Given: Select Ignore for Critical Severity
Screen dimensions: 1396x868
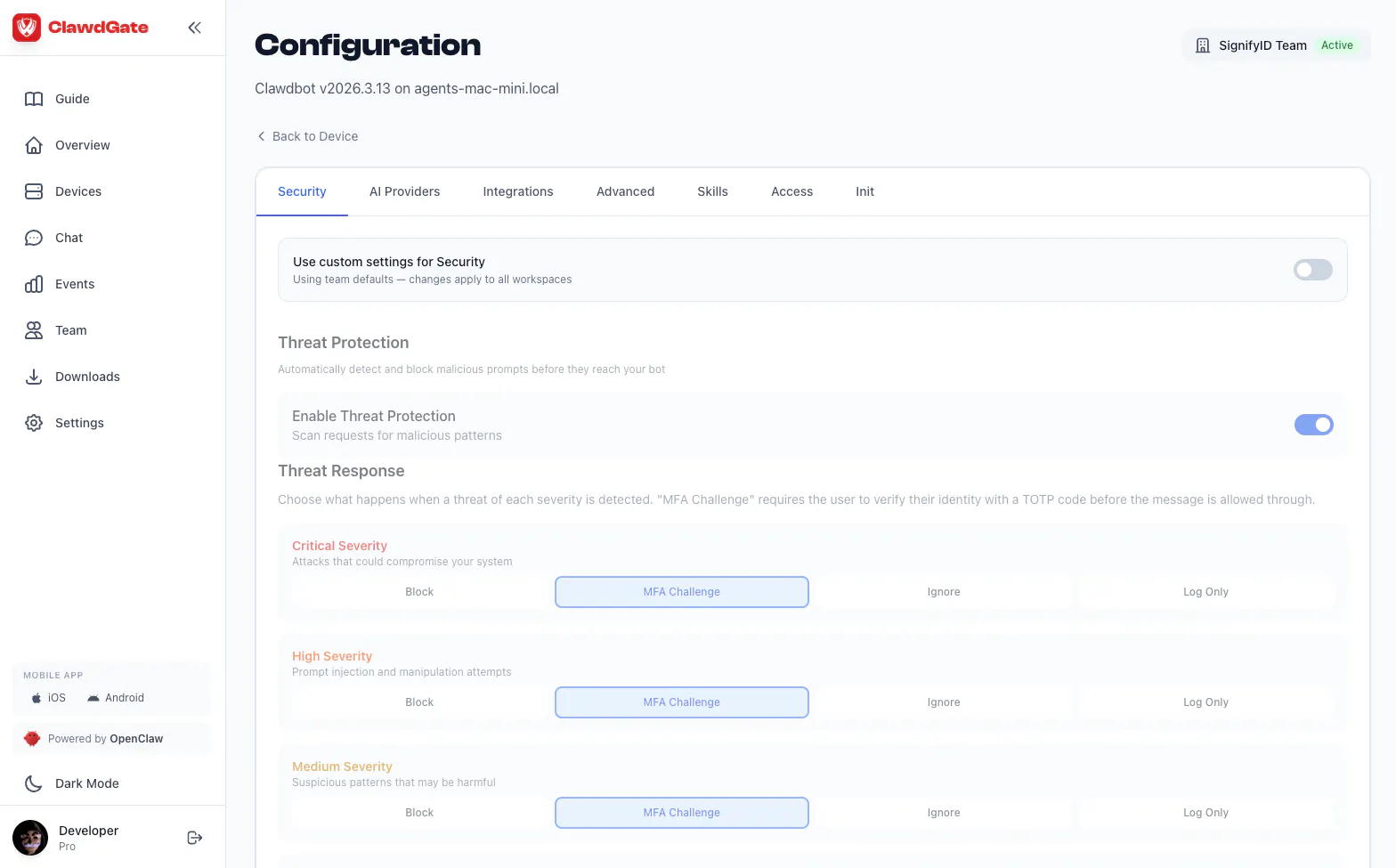Looking at the screenshot, I should point(944,592).
